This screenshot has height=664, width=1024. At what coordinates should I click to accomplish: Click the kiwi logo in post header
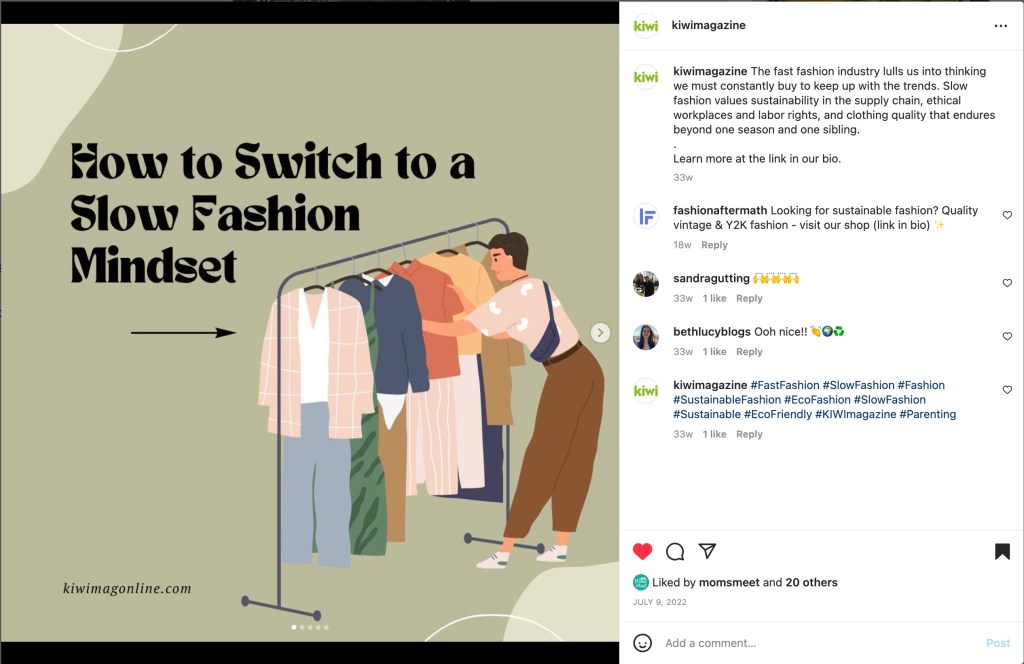(x=646, y=26)
